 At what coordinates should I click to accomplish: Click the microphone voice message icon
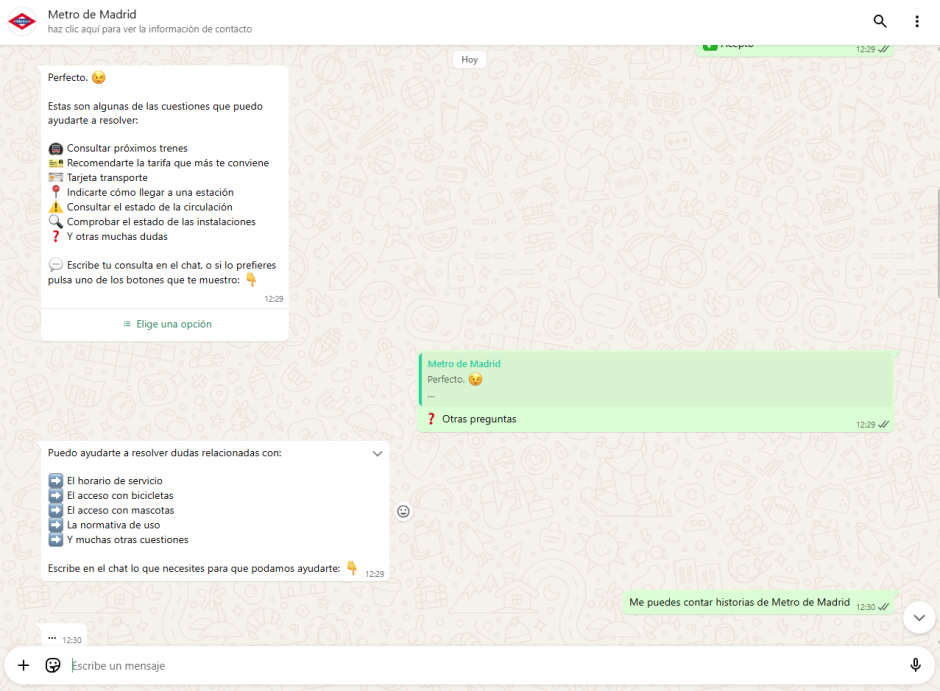click(x=915, y=665)
